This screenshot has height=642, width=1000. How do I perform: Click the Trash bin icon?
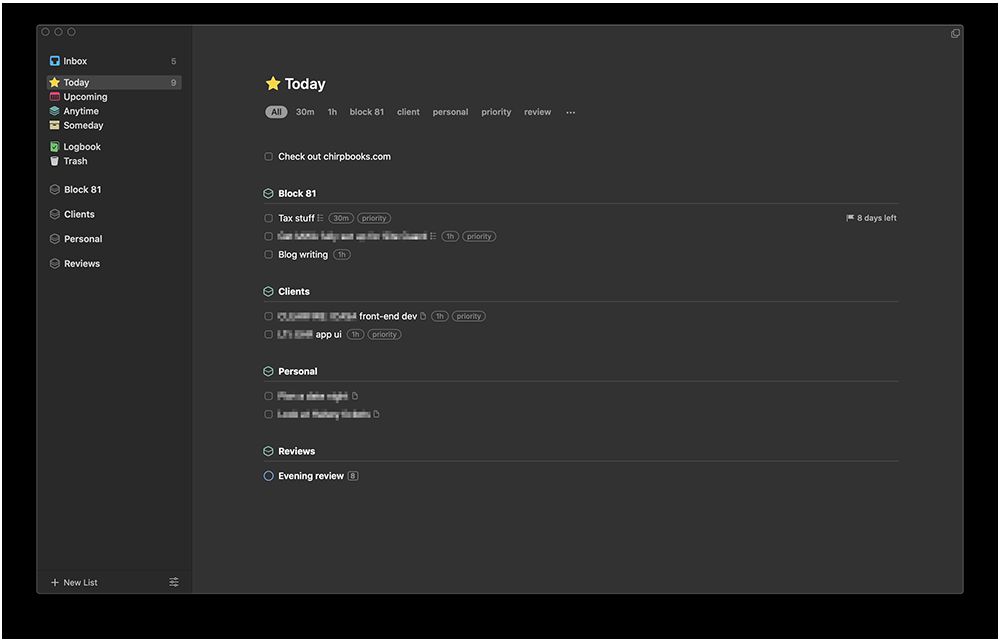(55, 161)
